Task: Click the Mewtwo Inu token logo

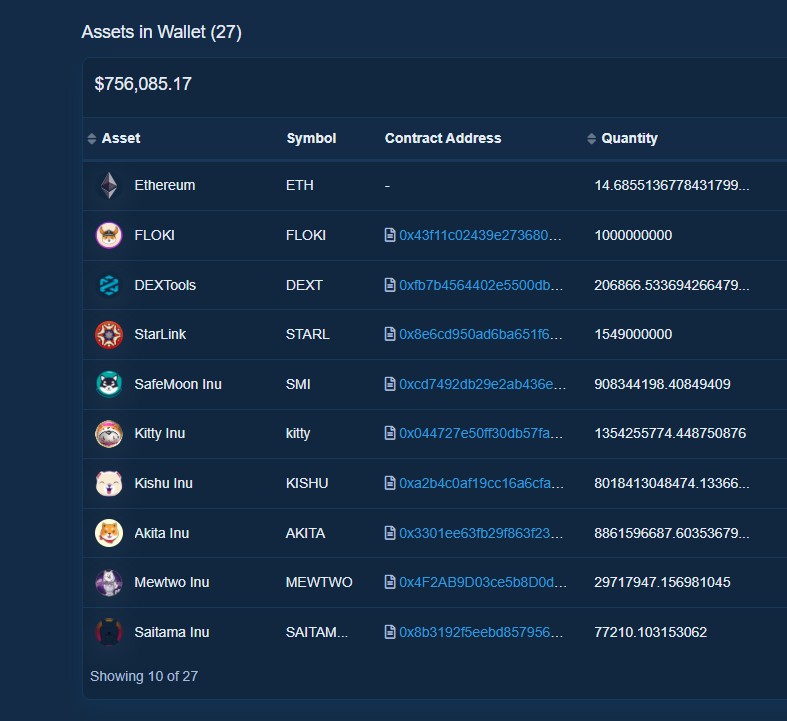Action: click(109, 583)
